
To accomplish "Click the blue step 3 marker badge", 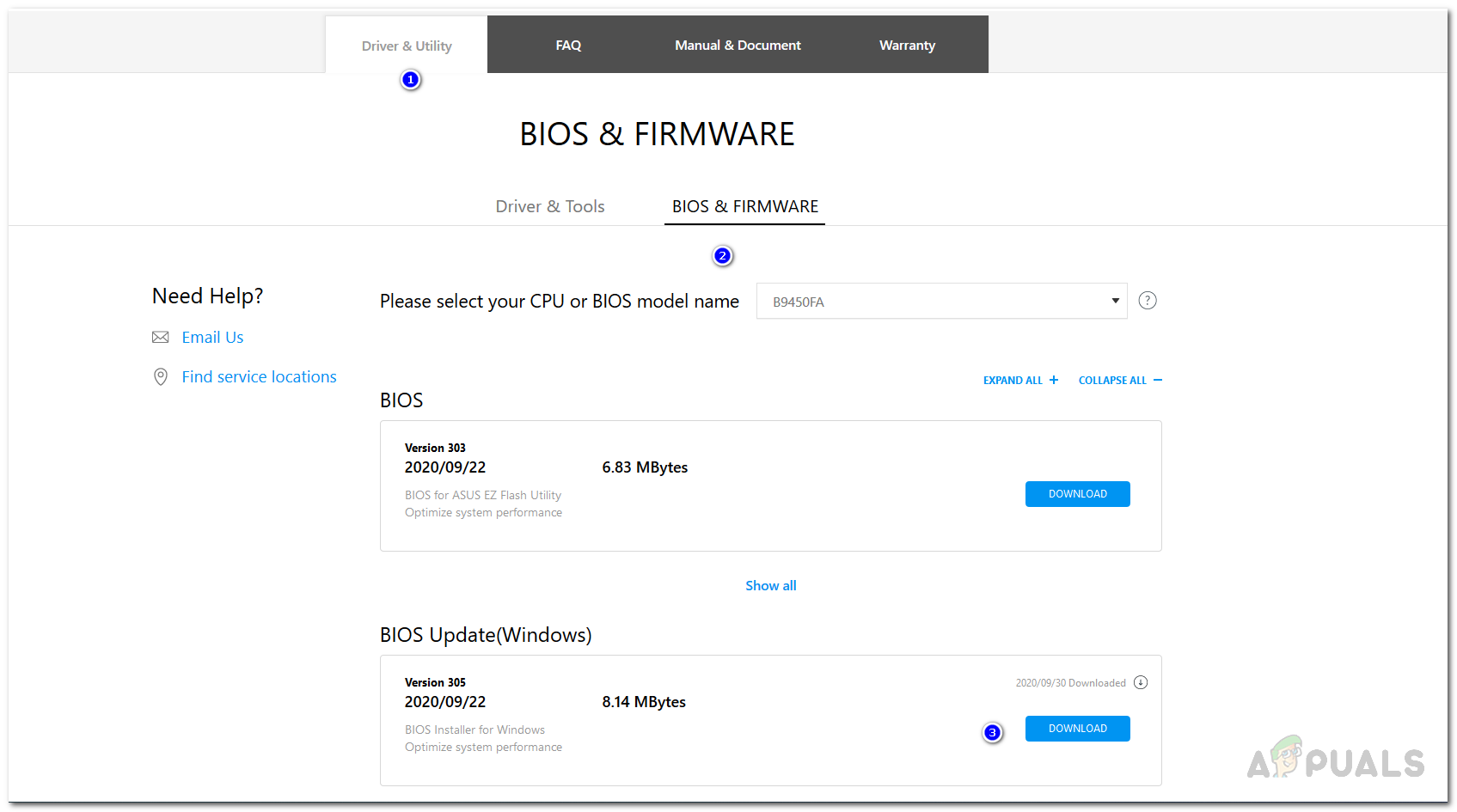I will pyautogui.click(x=993, y=733).
